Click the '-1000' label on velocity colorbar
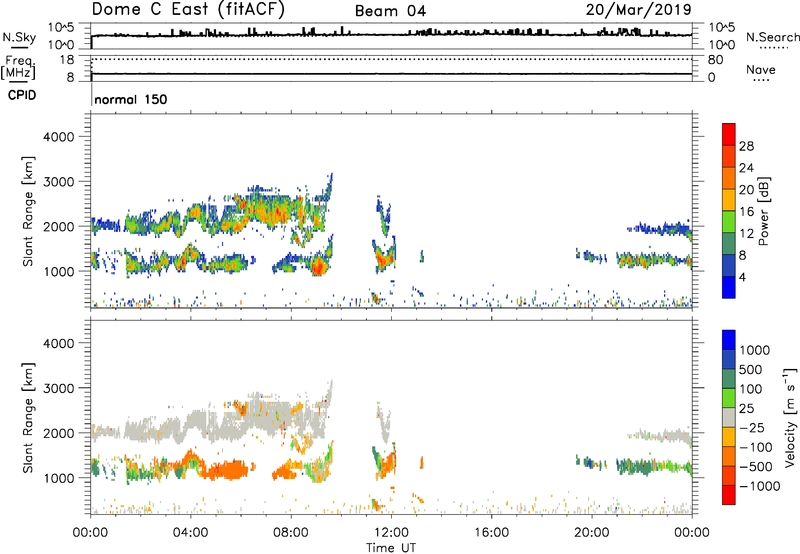 tap(759, 486)
